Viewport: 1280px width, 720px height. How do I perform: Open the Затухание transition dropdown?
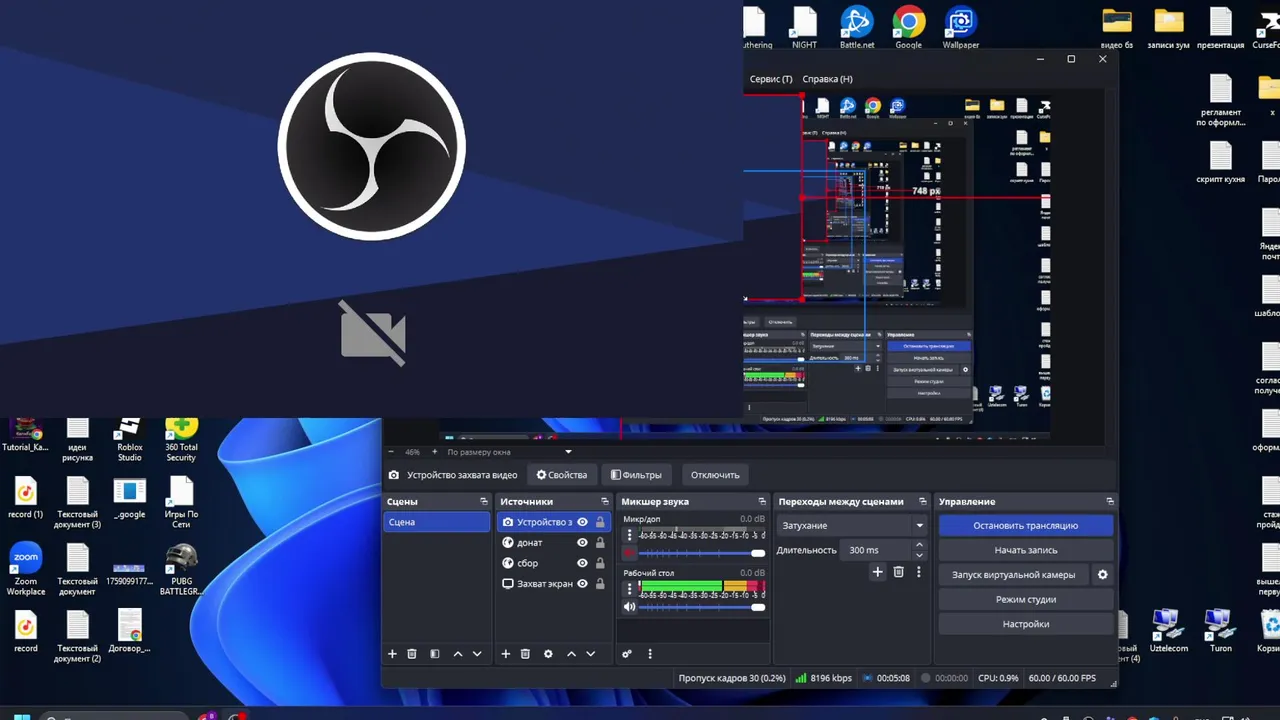[853, 525]
